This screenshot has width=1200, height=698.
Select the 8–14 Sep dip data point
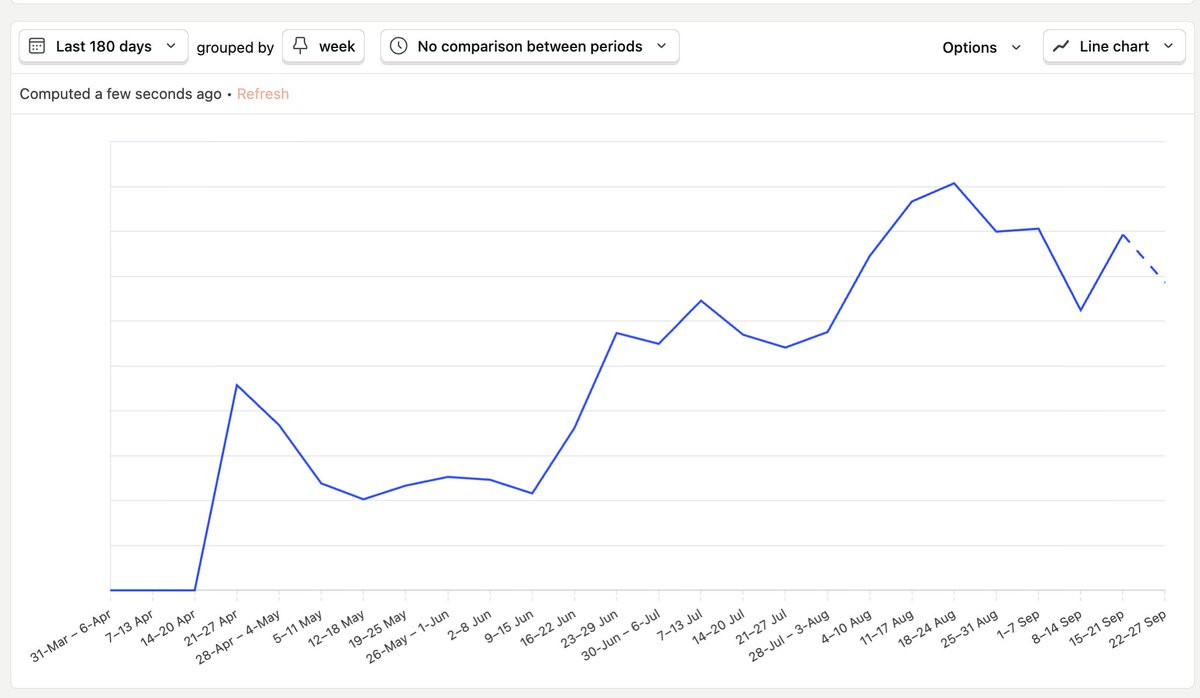tap(1081, 310)
